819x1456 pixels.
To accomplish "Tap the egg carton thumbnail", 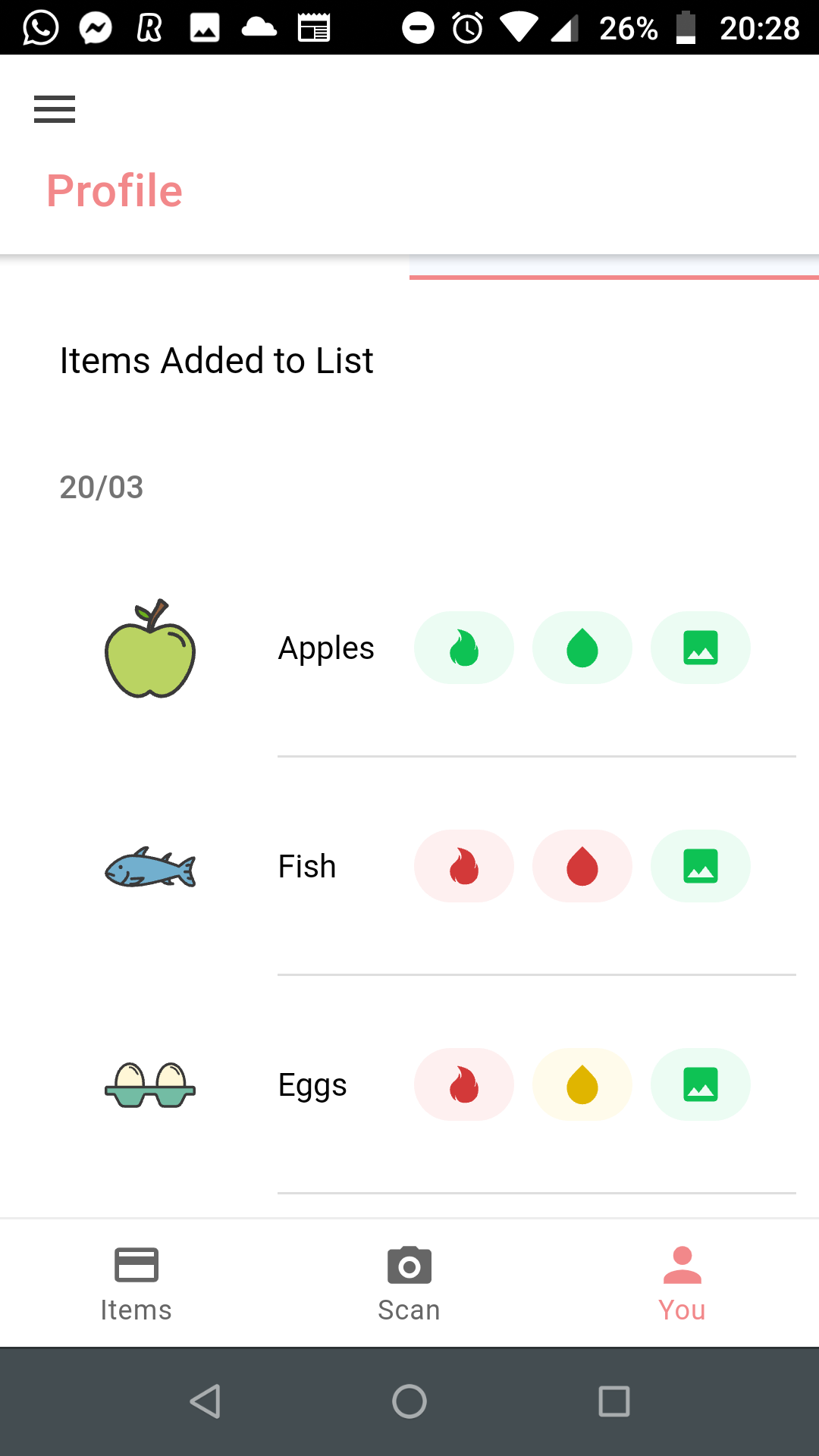I will (150, 1086).
